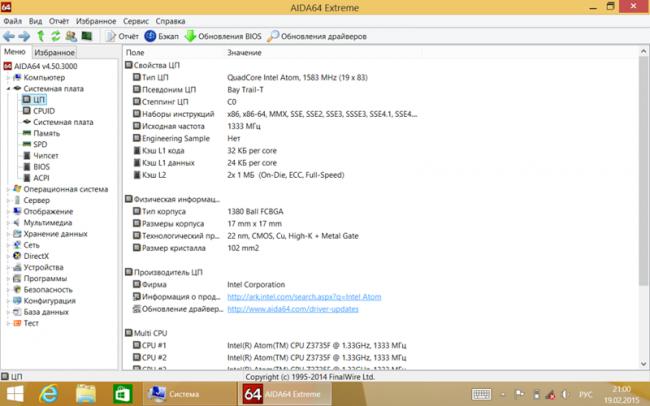Expand the Компьютер tree node
This screenshot has height=406, width=650.
click(8, 78)
